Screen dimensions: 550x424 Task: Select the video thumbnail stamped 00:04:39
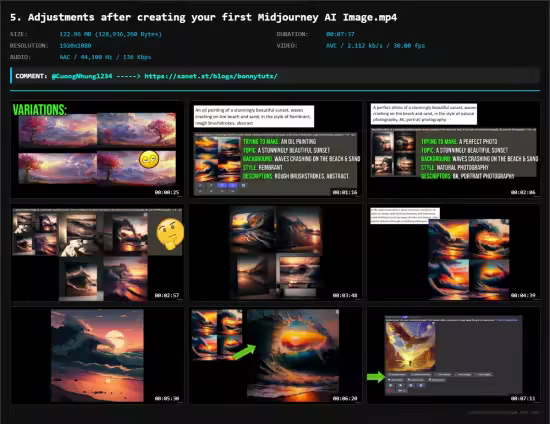pyautogui.click(x=454, y=253)
